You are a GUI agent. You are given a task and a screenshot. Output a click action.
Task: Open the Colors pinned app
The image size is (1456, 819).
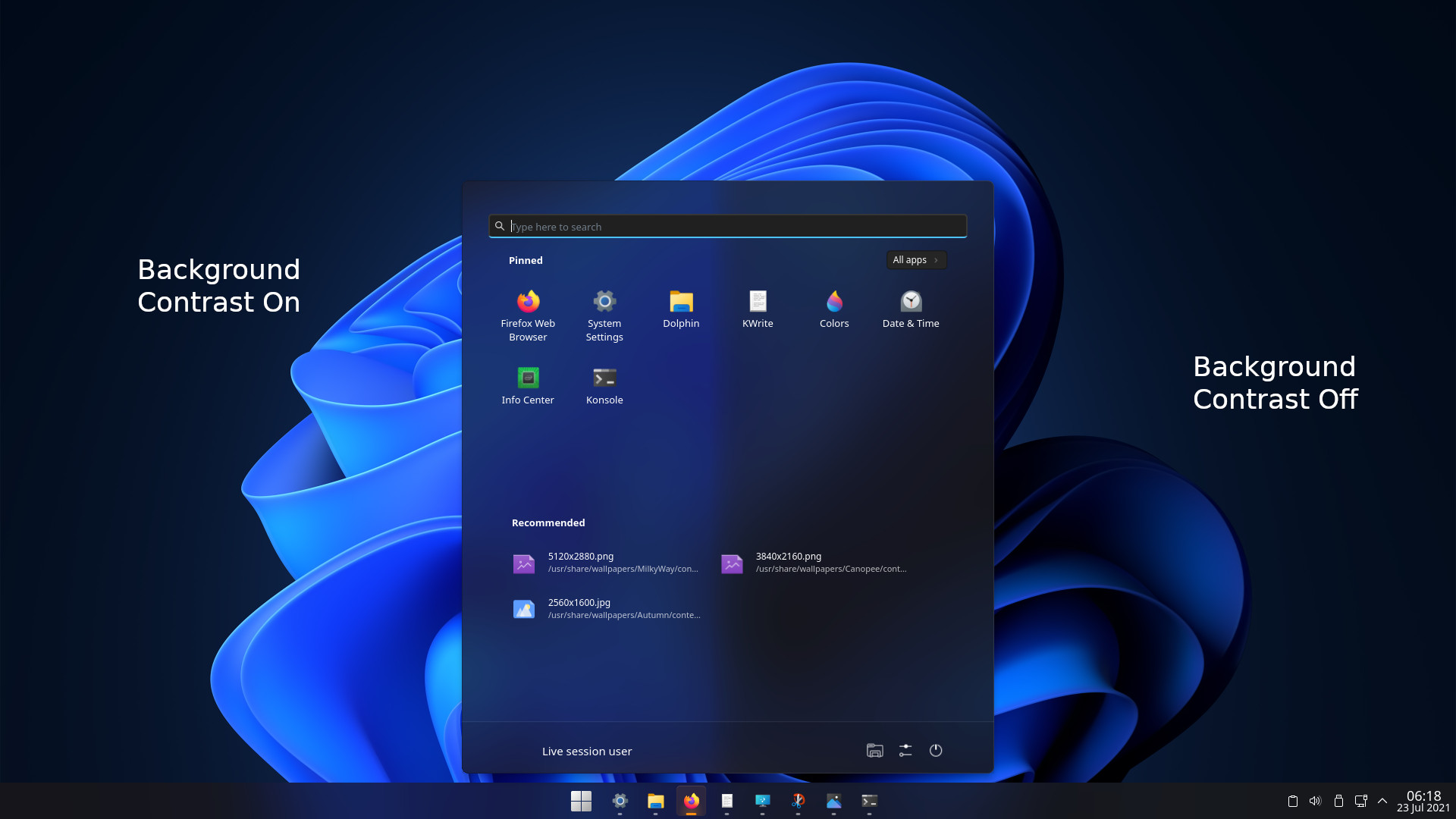(834, 309)
